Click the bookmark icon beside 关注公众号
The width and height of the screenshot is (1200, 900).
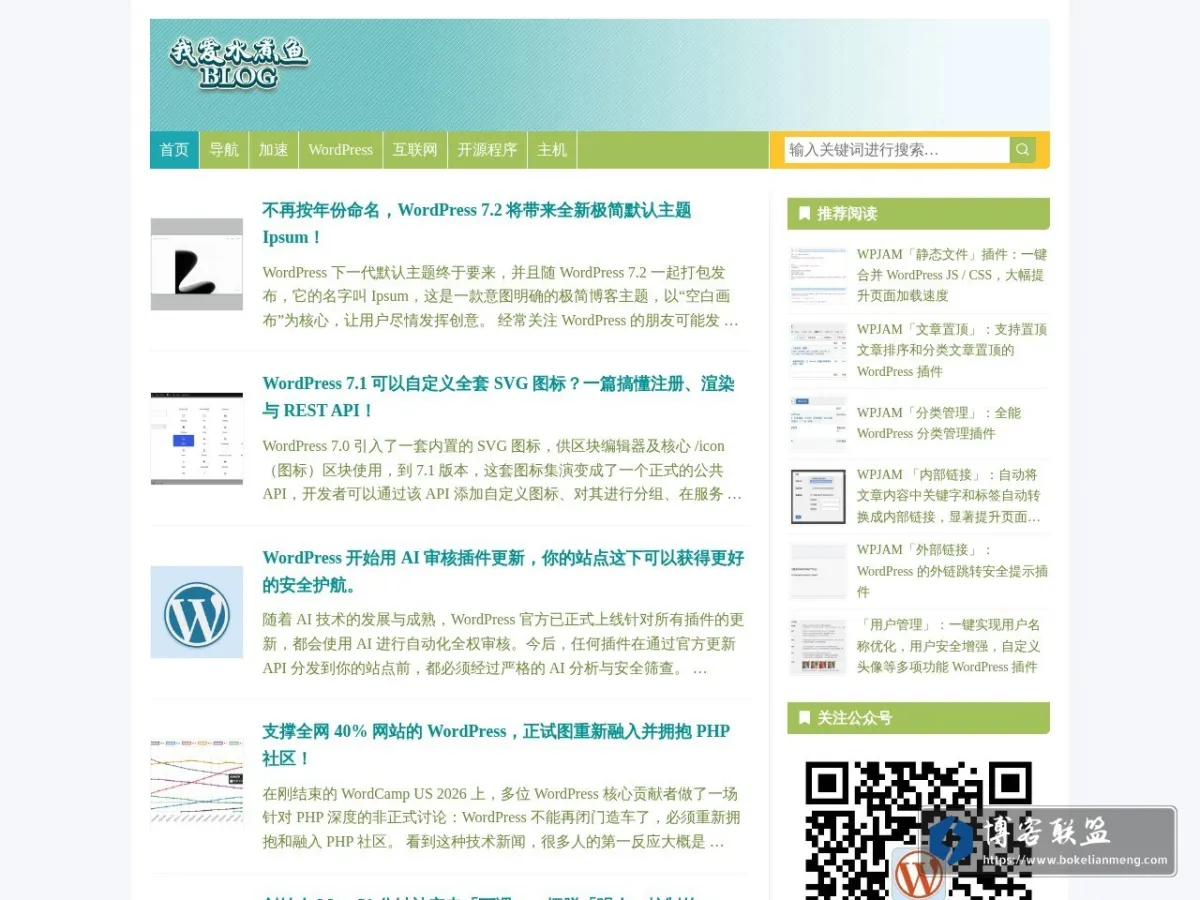tap(804, 718)
